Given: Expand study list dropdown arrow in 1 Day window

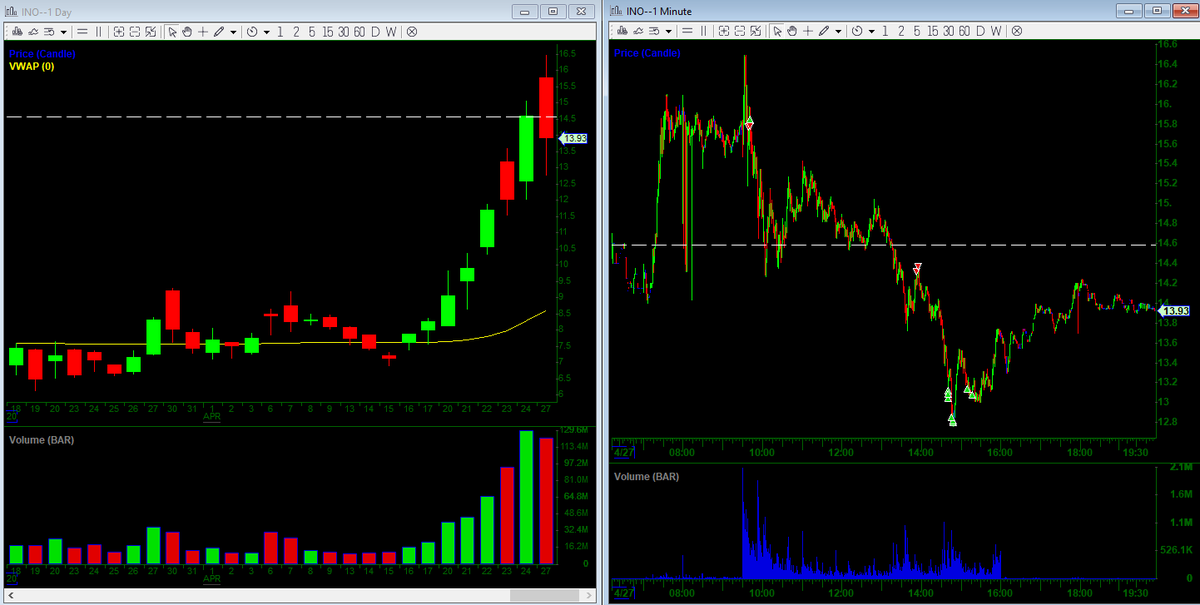Looking at the screenshot, I should (x=63, y=31).
